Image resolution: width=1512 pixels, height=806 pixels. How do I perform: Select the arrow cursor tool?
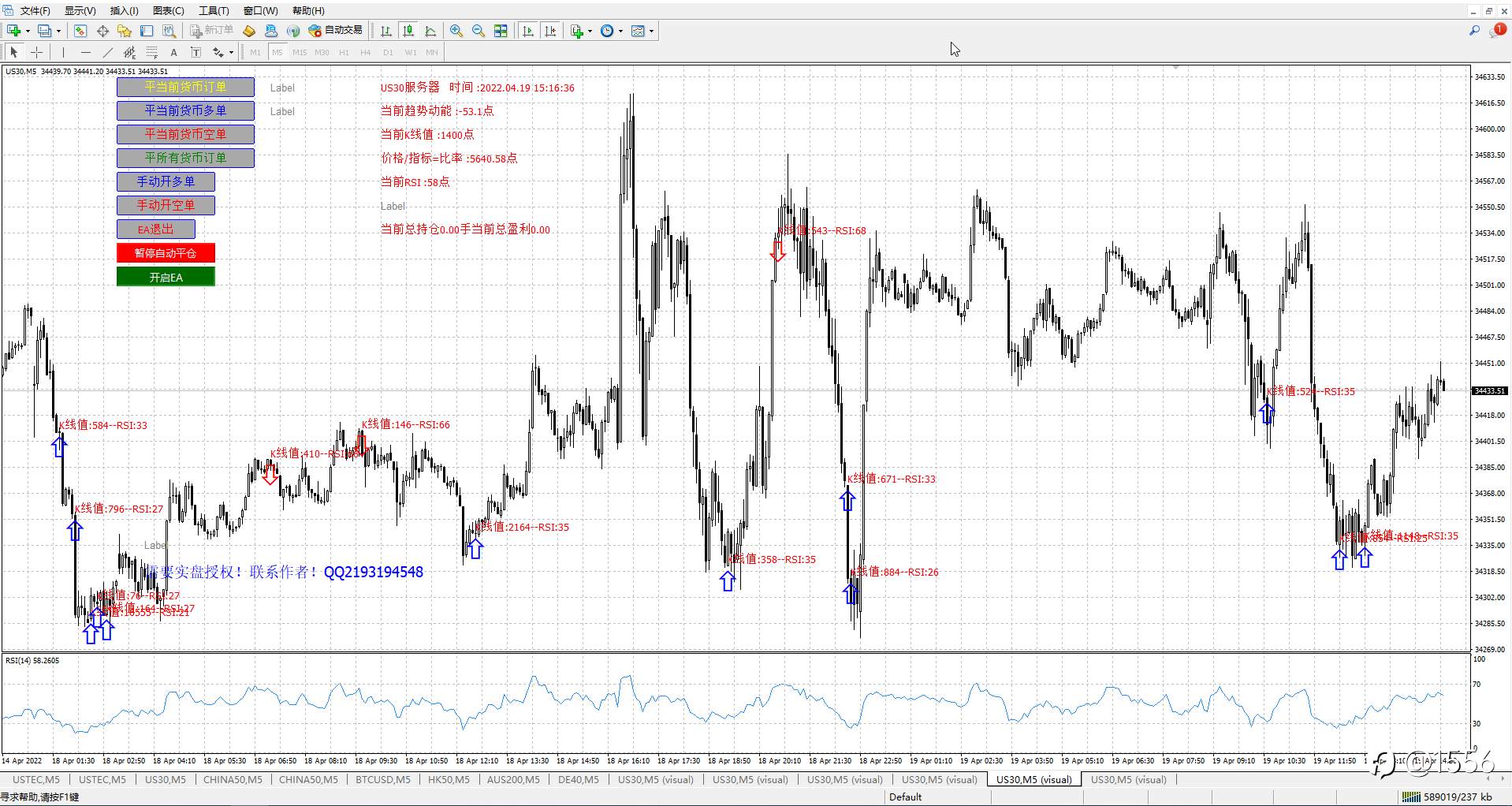pyautogui.click(x=13, y=52)
